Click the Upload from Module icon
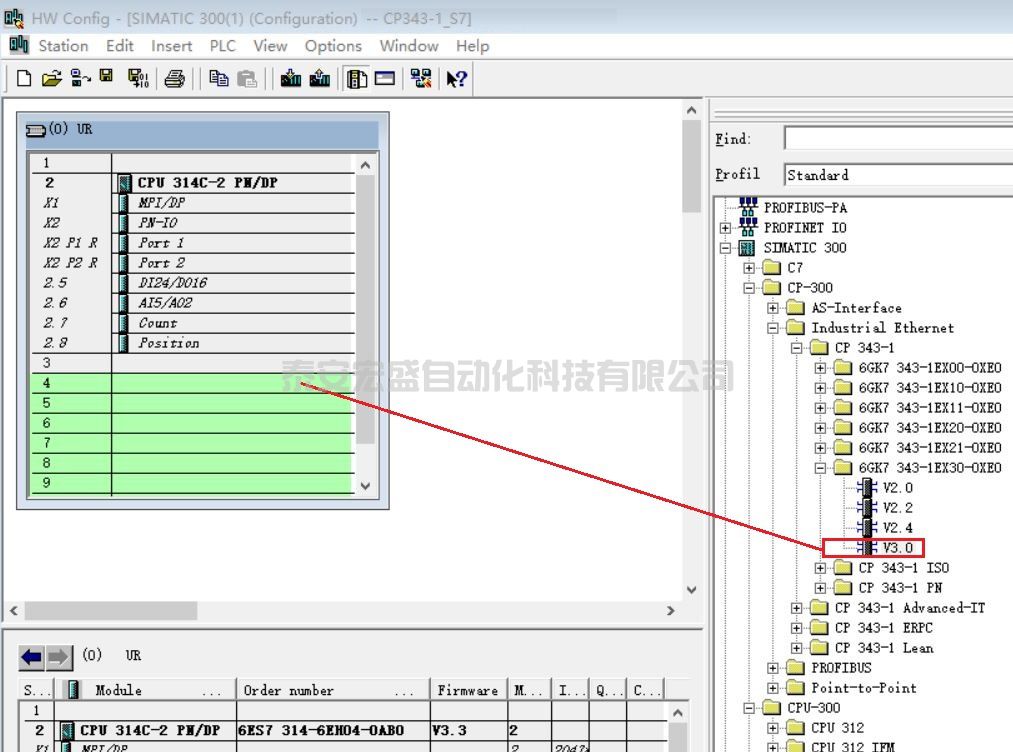This screenshot has height=752, width=1013. coord(320,79)
